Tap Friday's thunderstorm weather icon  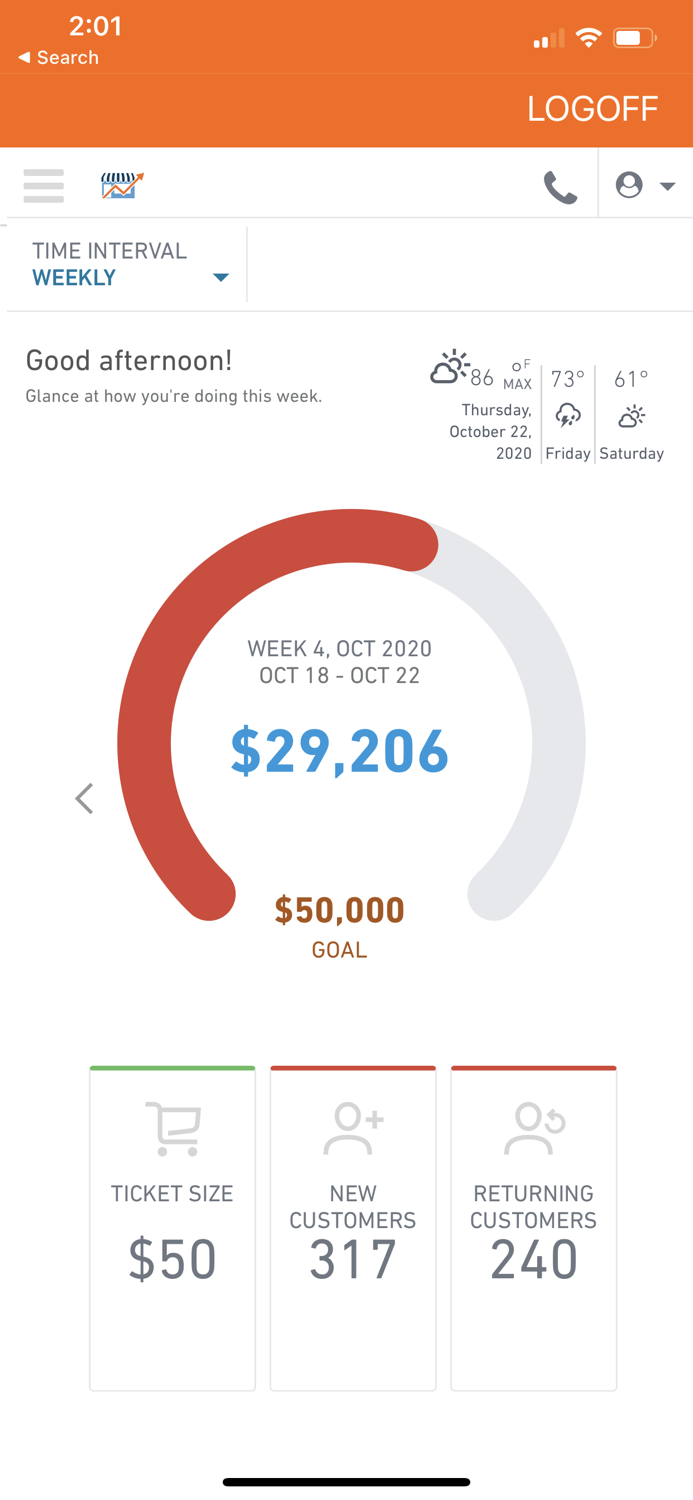567,416
